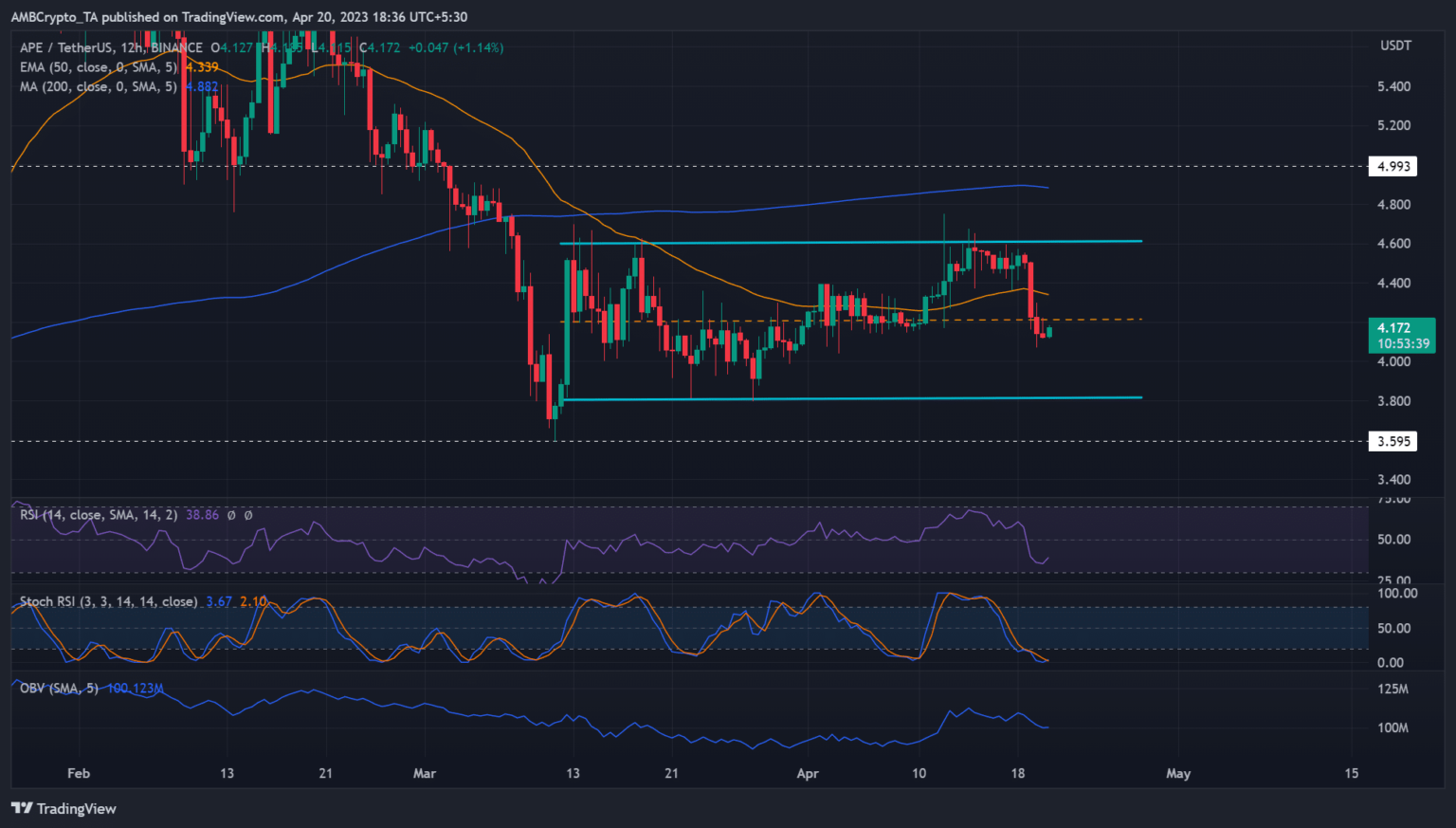Click the blue MA value 4.882
Viewport: 1456px width, 828px height.
pyautogui.click(x=201, y=86)
